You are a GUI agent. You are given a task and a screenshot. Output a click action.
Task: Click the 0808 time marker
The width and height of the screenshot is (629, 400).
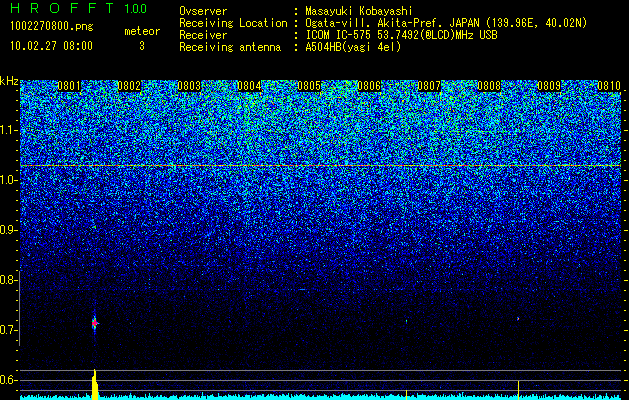pyautogui.click(x=489, y=86)
